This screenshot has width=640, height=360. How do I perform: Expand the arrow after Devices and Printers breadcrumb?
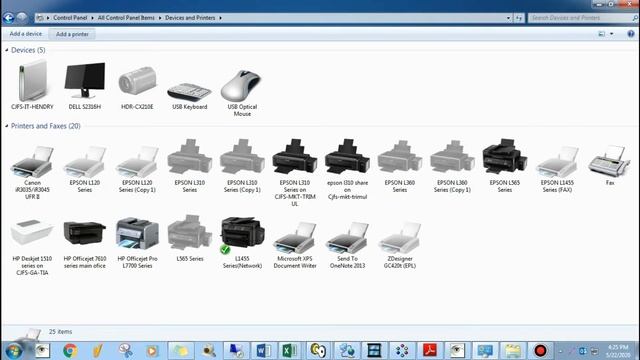click(x=220, y=18)
